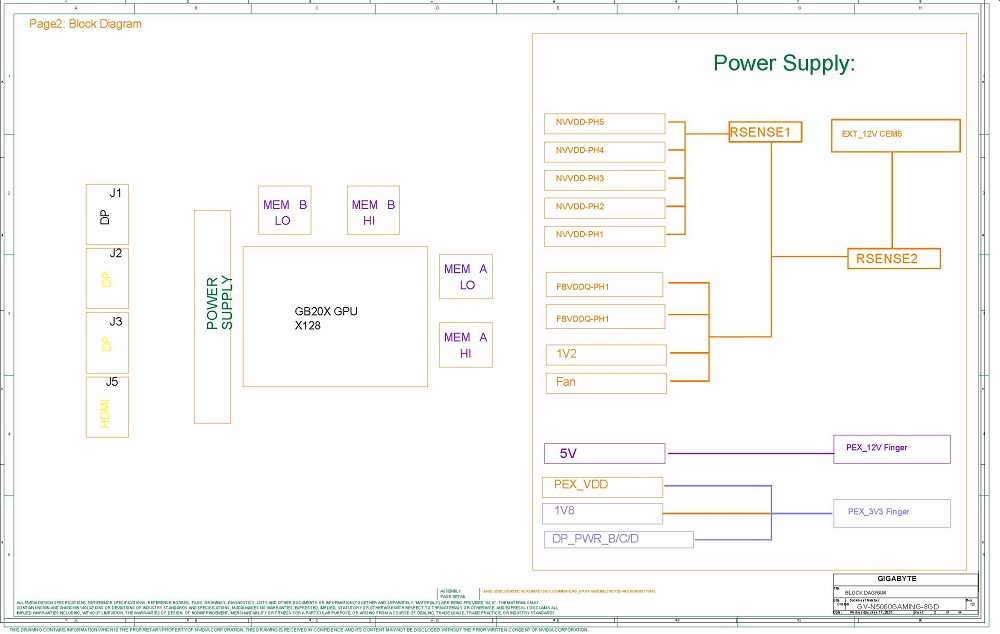
Task: Select the 1V2 rail box
Action: click(x=606, y=354)
